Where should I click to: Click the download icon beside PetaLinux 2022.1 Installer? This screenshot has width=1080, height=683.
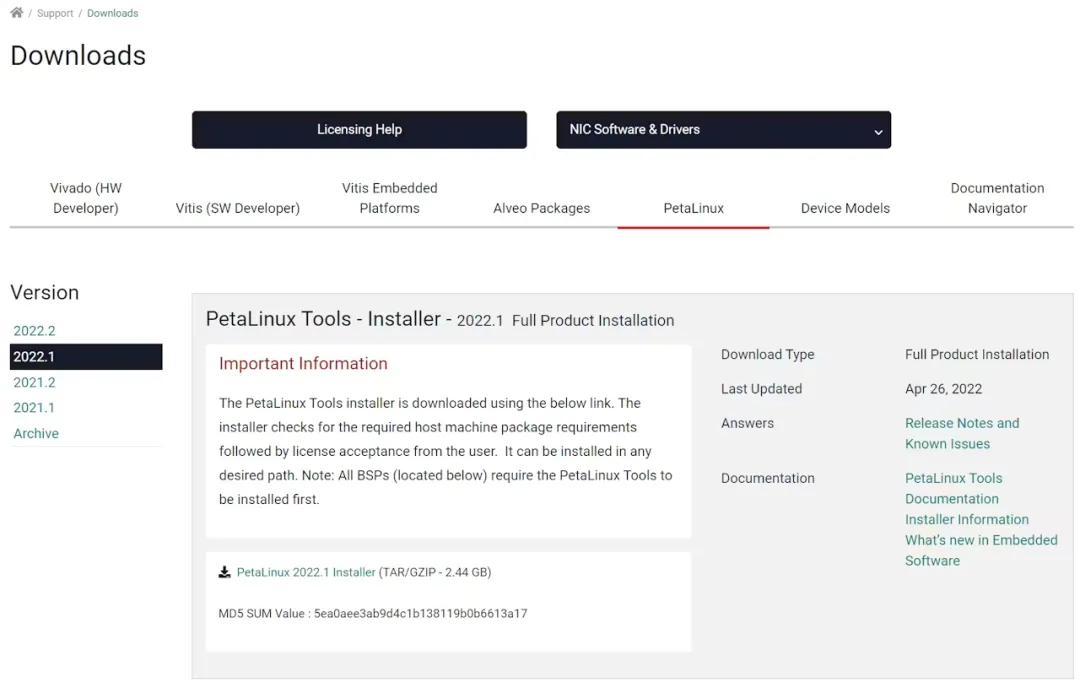click(x=225, y=572)
